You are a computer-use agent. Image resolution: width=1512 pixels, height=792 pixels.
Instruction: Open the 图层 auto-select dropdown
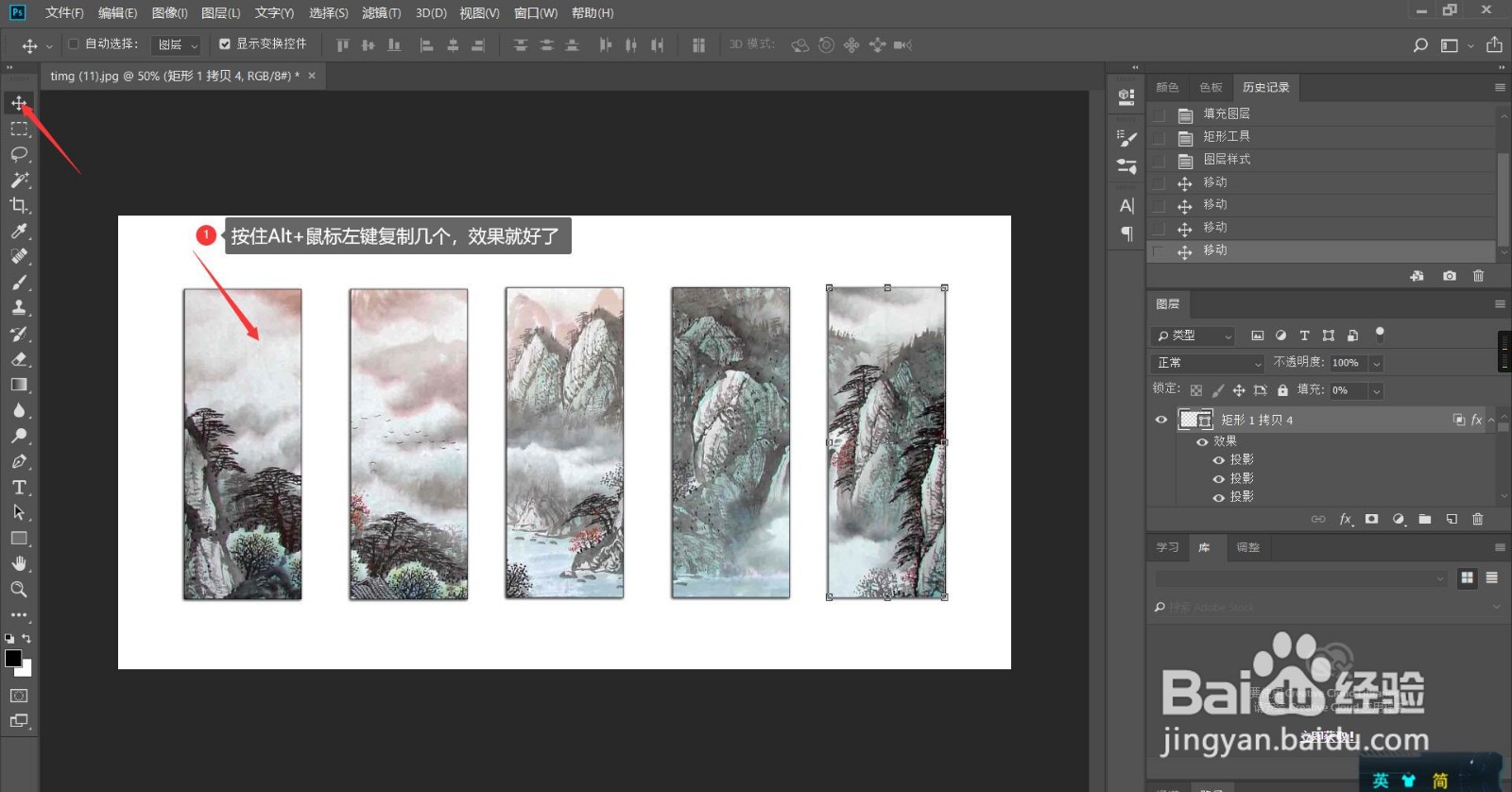177,44
